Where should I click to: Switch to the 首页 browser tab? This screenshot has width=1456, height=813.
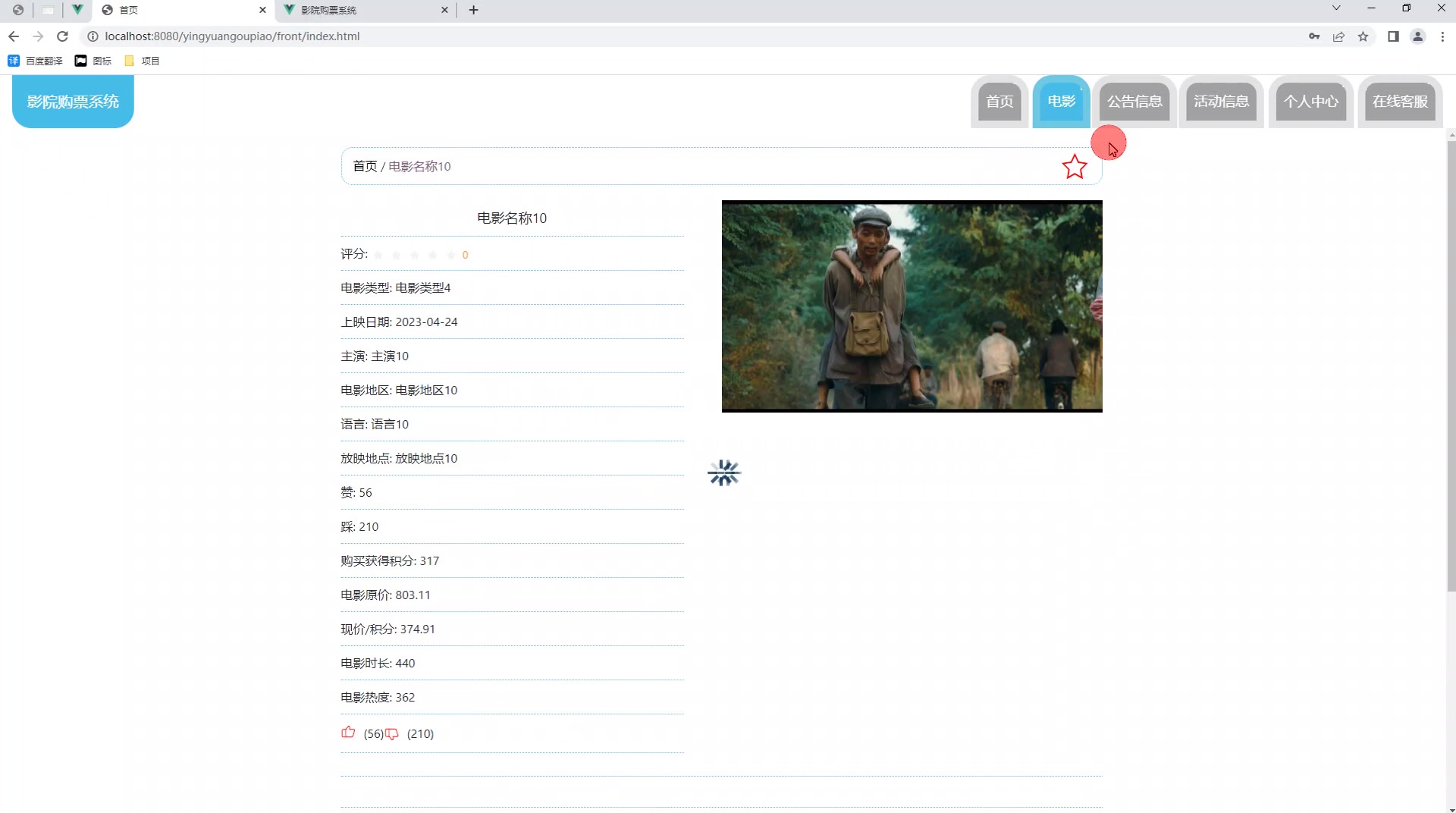coord(152,10)
